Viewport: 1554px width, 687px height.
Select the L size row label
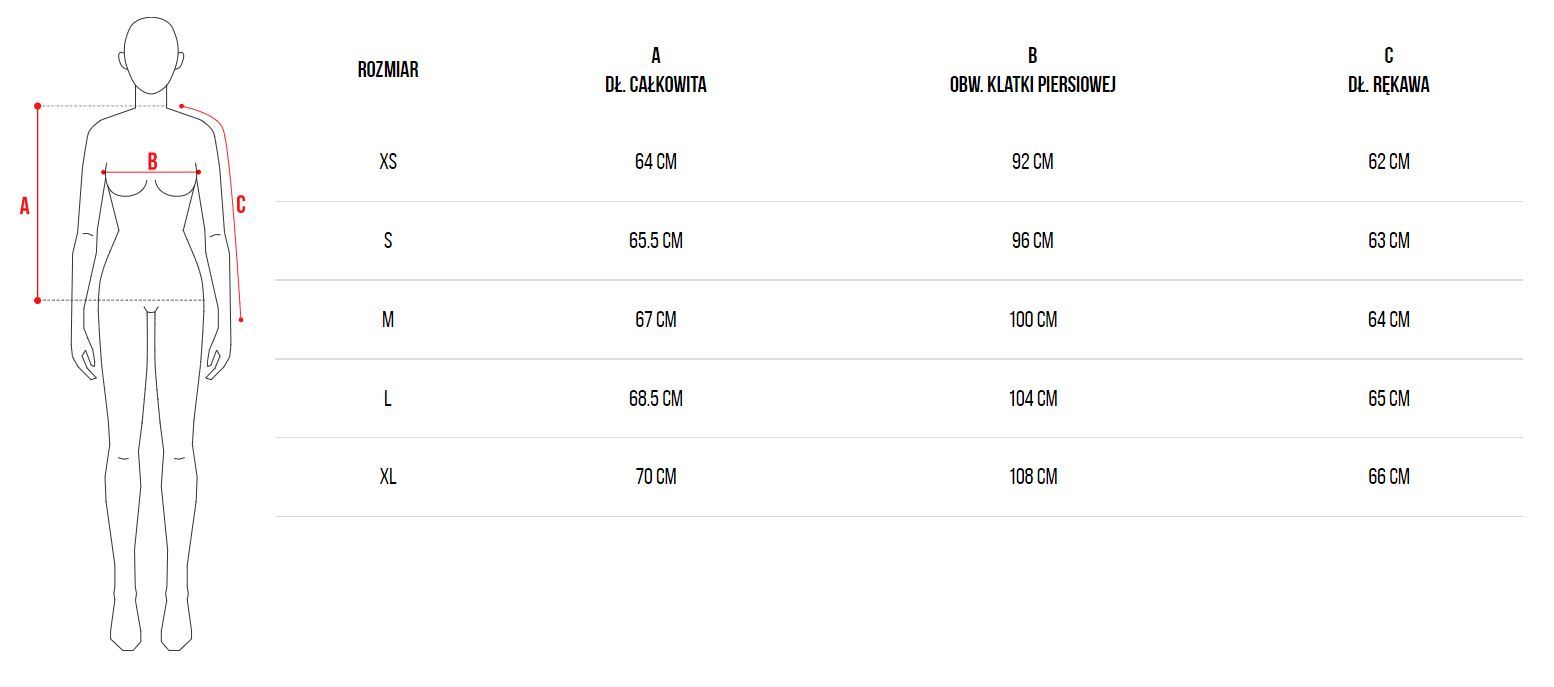click(x=388, y=399)
